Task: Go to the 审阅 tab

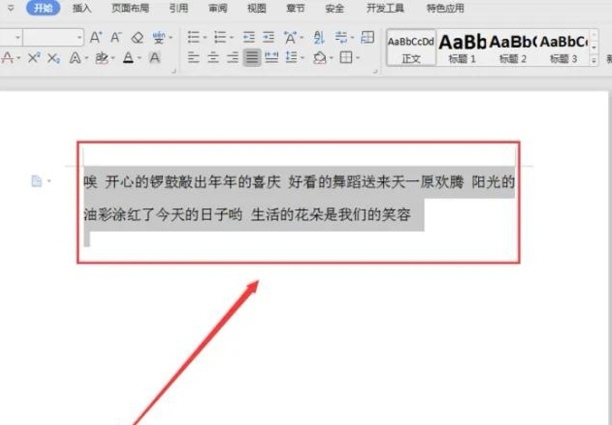Action: pos(218,8)
